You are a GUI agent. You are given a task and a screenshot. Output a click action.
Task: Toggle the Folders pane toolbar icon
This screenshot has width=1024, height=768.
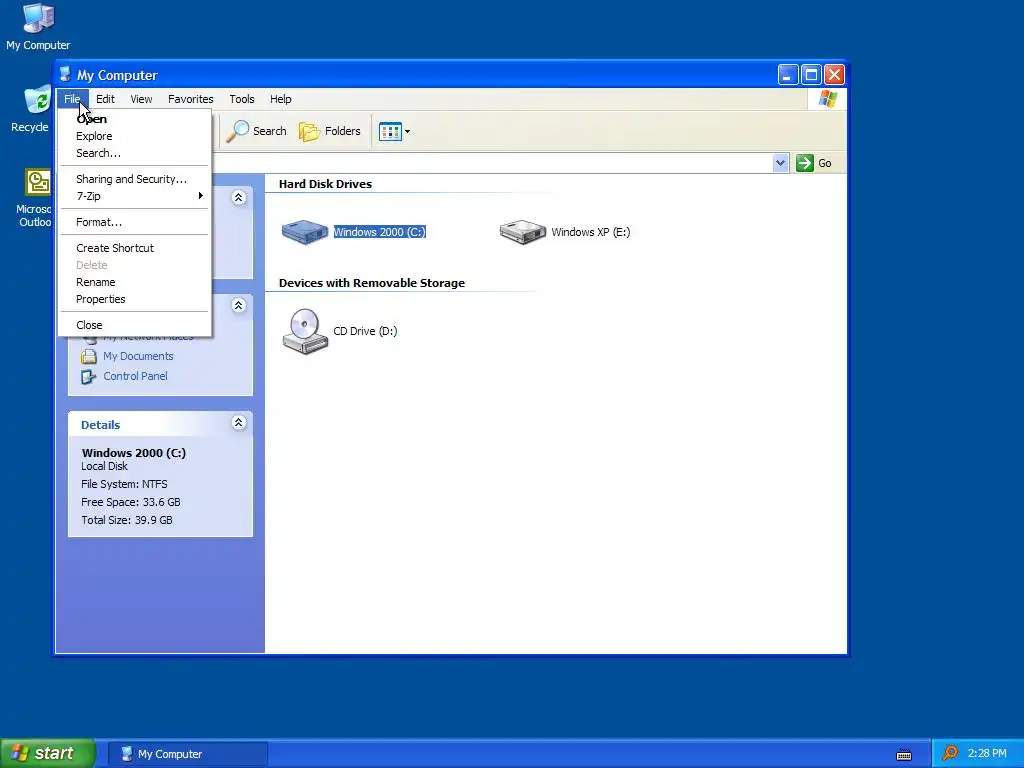(309, 131)
